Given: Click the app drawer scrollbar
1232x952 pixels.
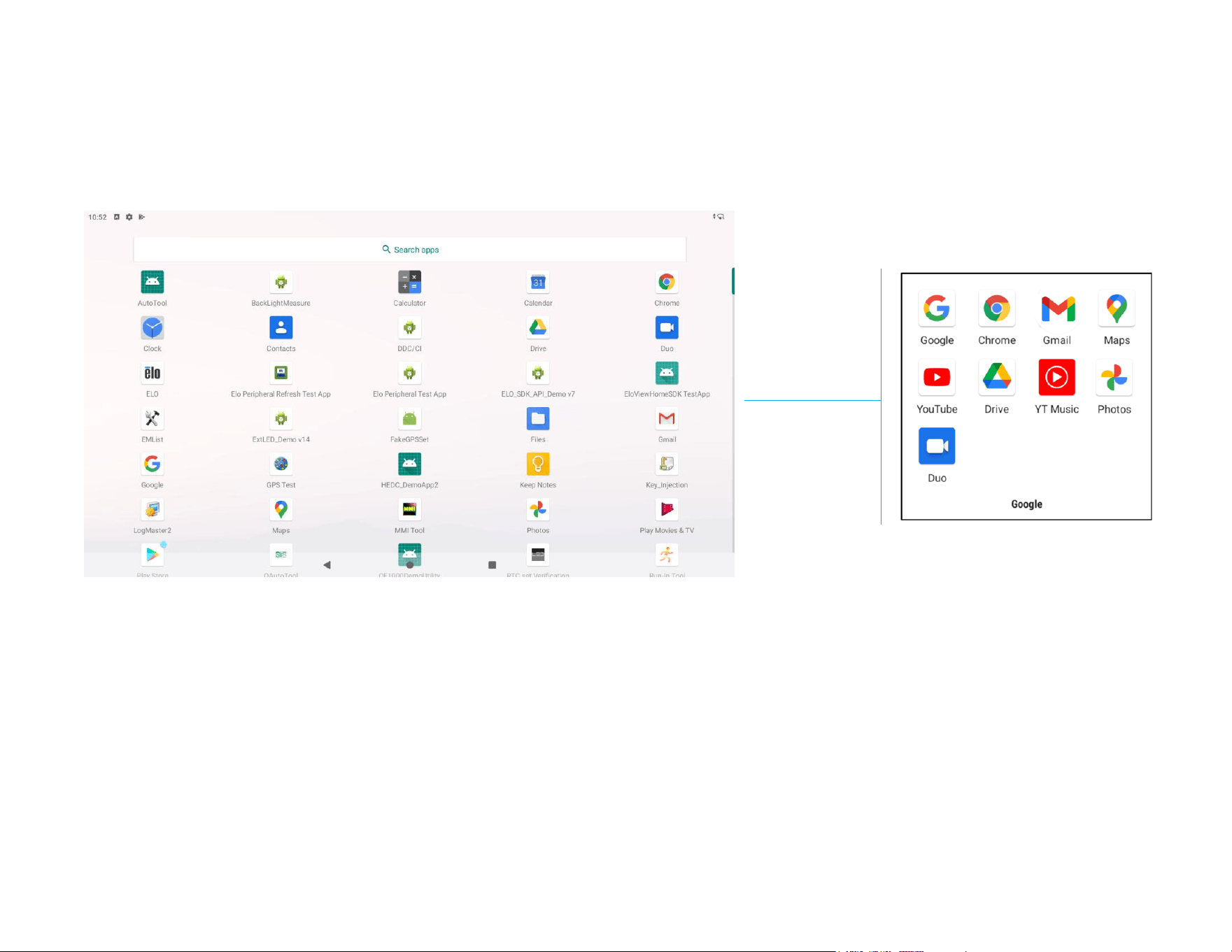Looking at the screenshot, I should (x=732, y=280).
